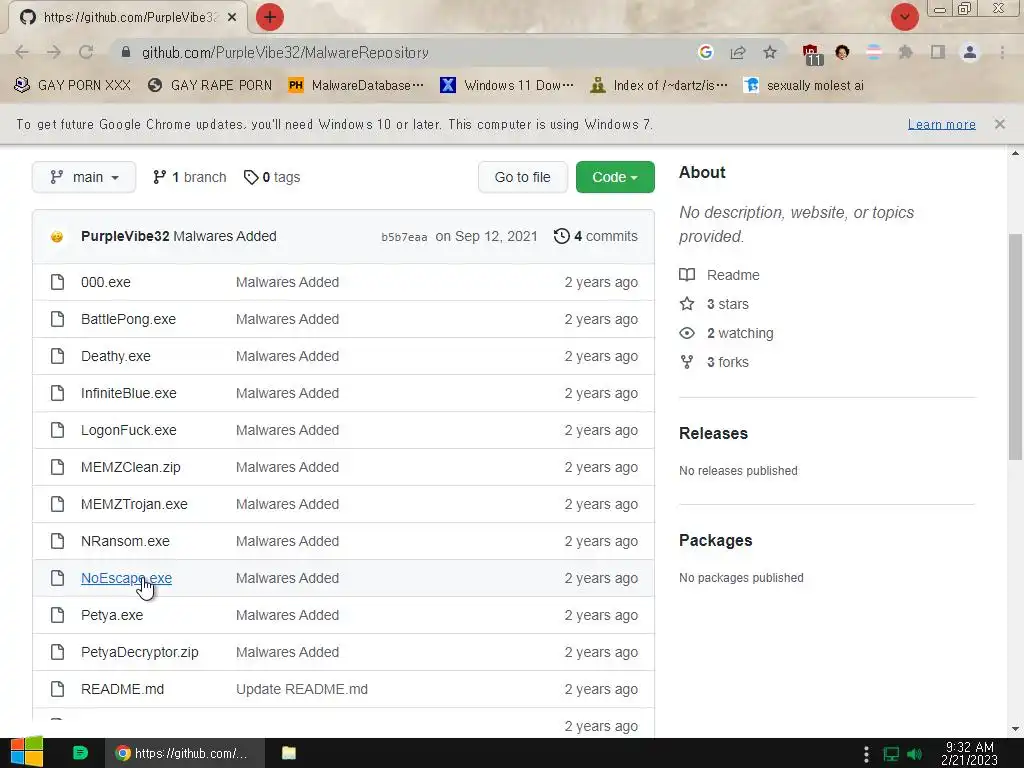1024x768 pixels.
Task: Open Packages heading link
Action: (715, 540)
